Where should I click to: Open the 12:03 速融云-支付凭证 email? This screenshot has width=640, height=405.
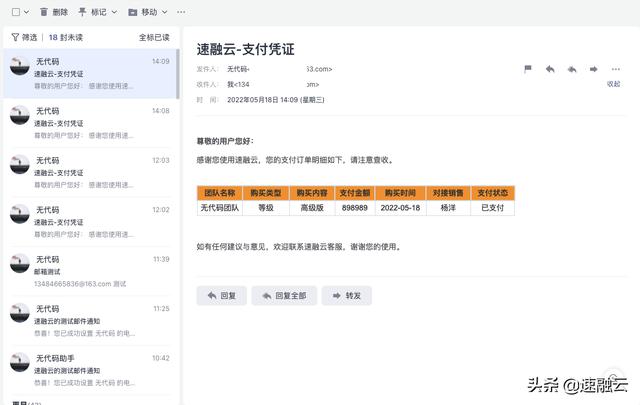point(90,172)
